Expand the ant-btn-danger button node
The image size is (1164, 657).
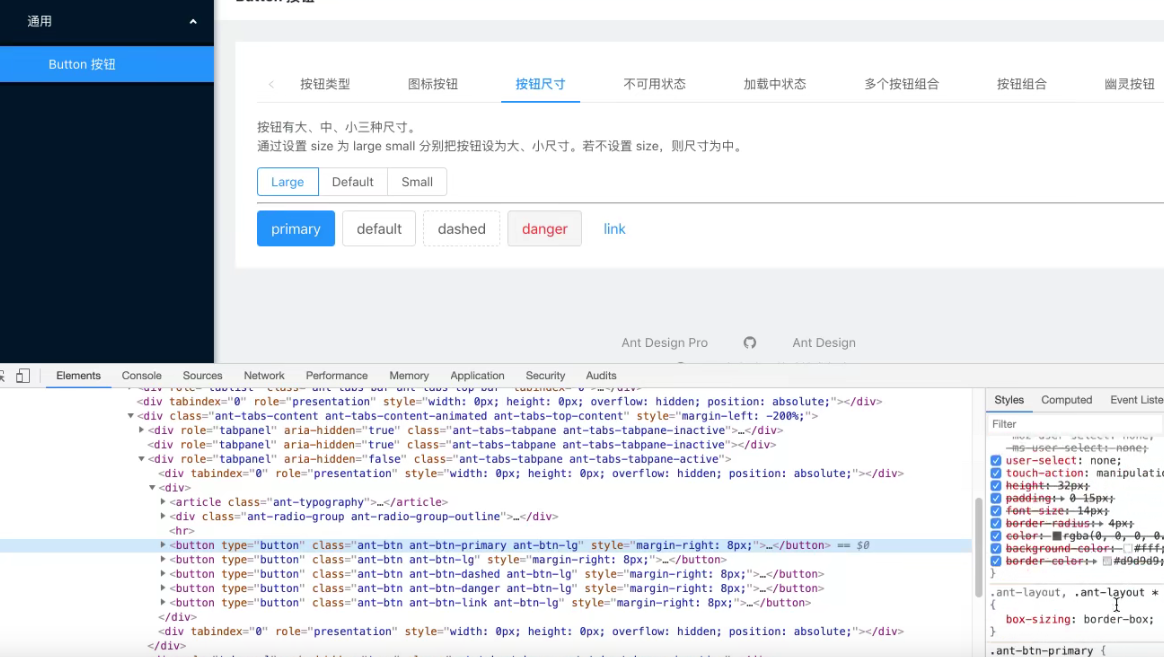163,588
